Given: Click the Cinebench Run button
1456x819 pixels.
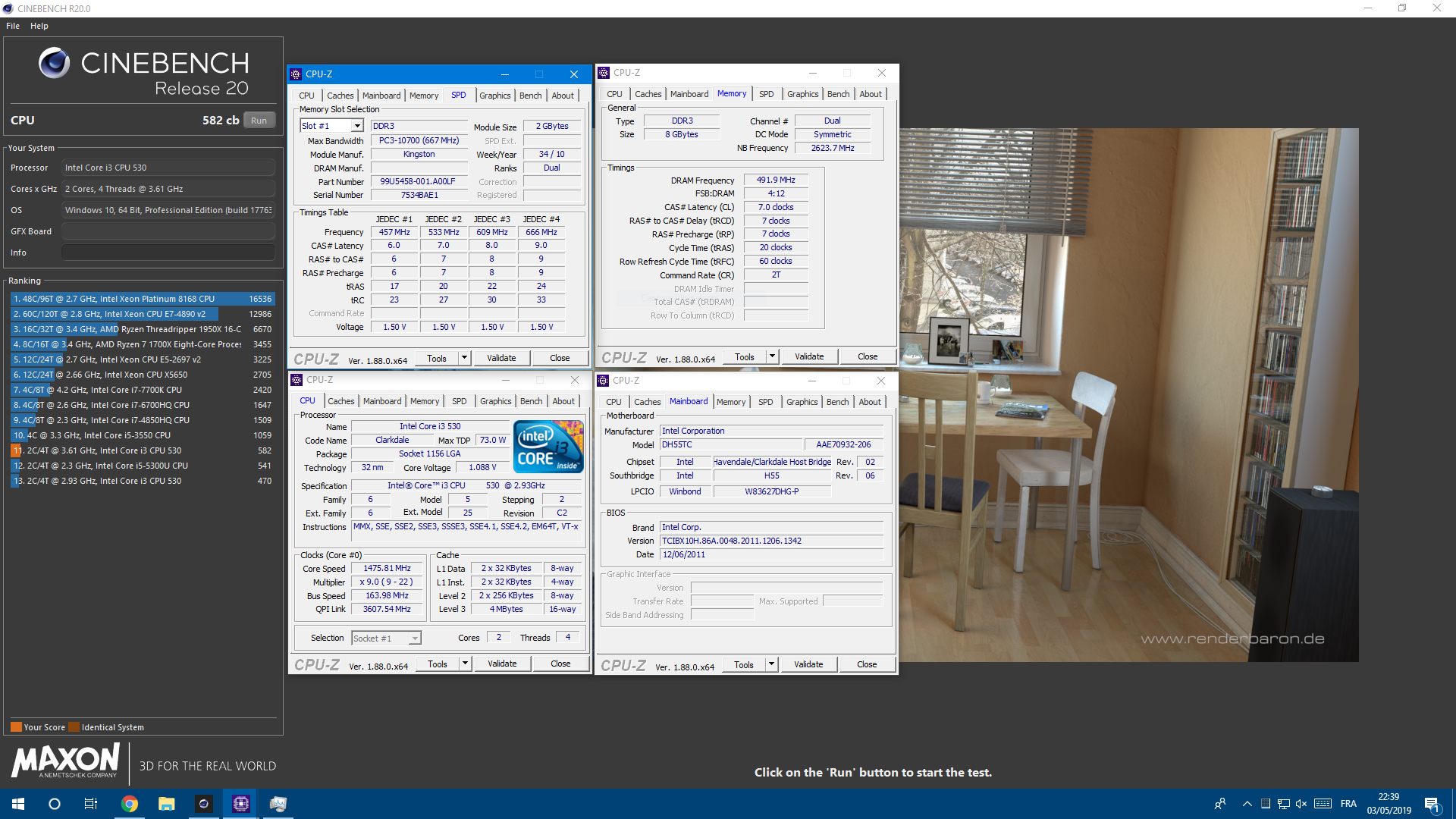Looking at the screenshot, I should click(x=259, y=121).
